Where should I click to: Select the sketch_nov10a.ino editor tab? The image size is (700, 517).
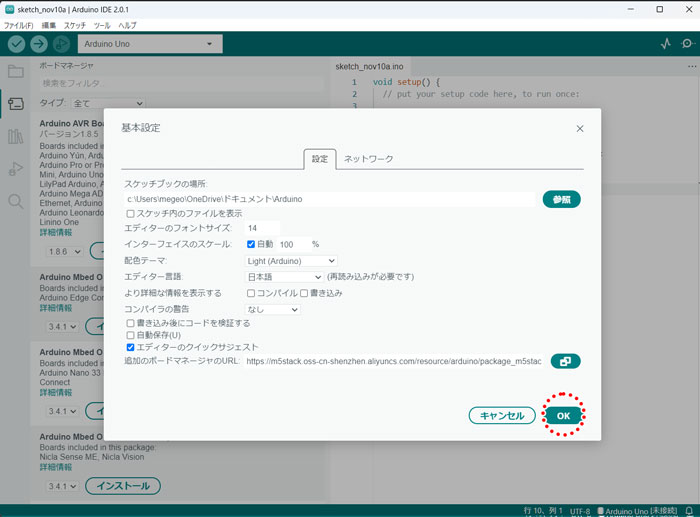370,67
